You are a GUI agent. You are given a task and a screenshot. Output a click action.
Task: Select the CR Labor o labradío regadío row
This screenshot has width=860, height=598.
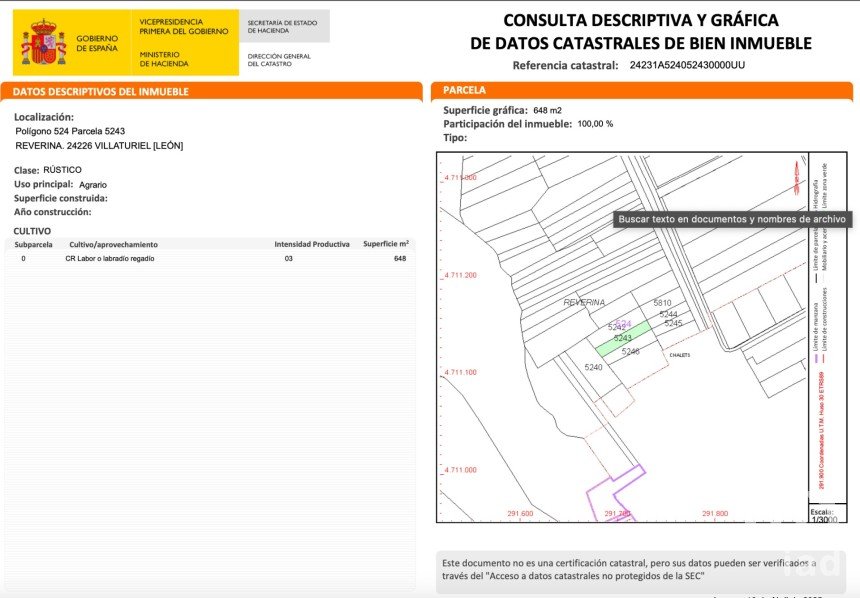click(110, 259)
